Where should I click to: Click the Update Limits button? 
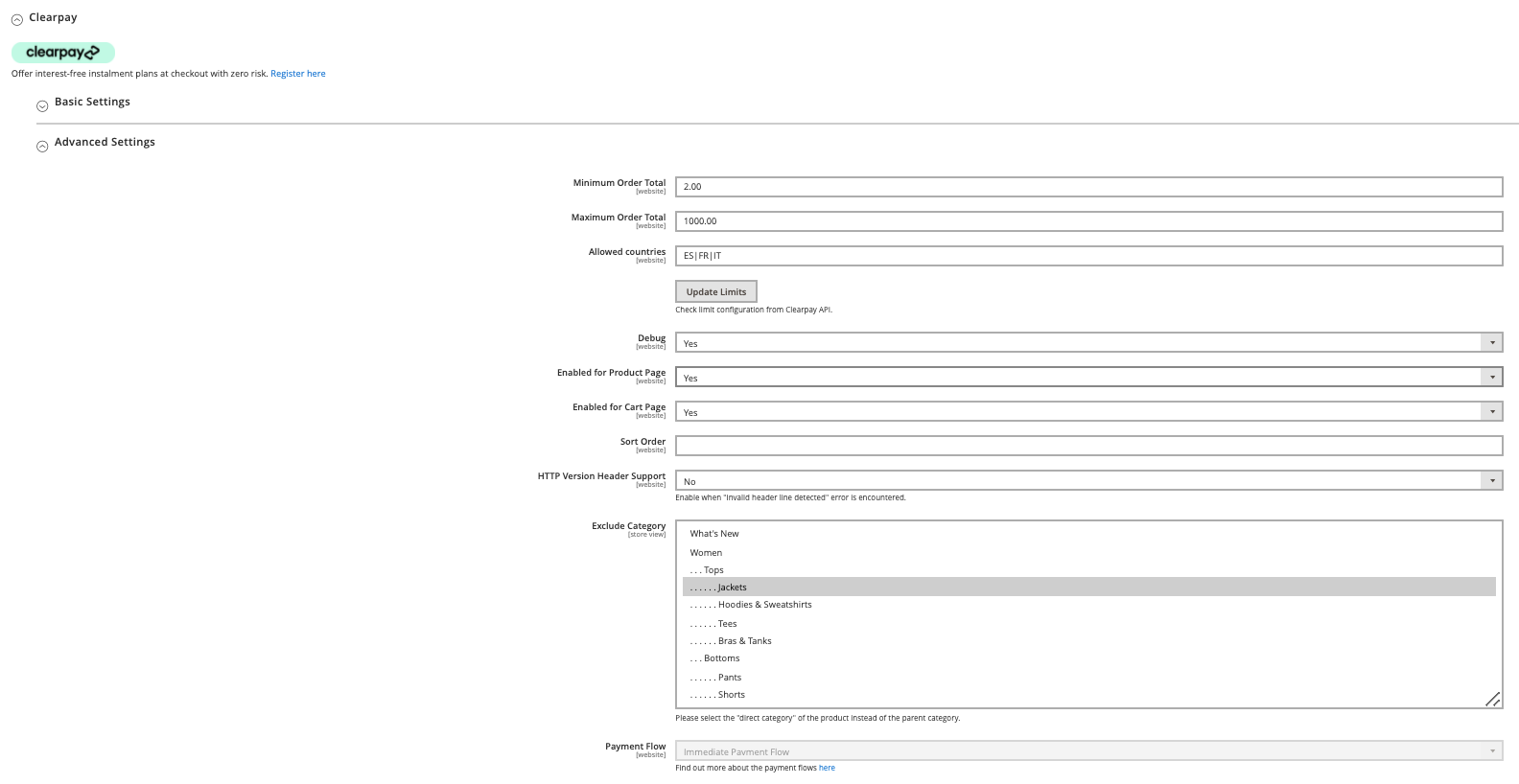pyautogui.click(x=716, y=291)
